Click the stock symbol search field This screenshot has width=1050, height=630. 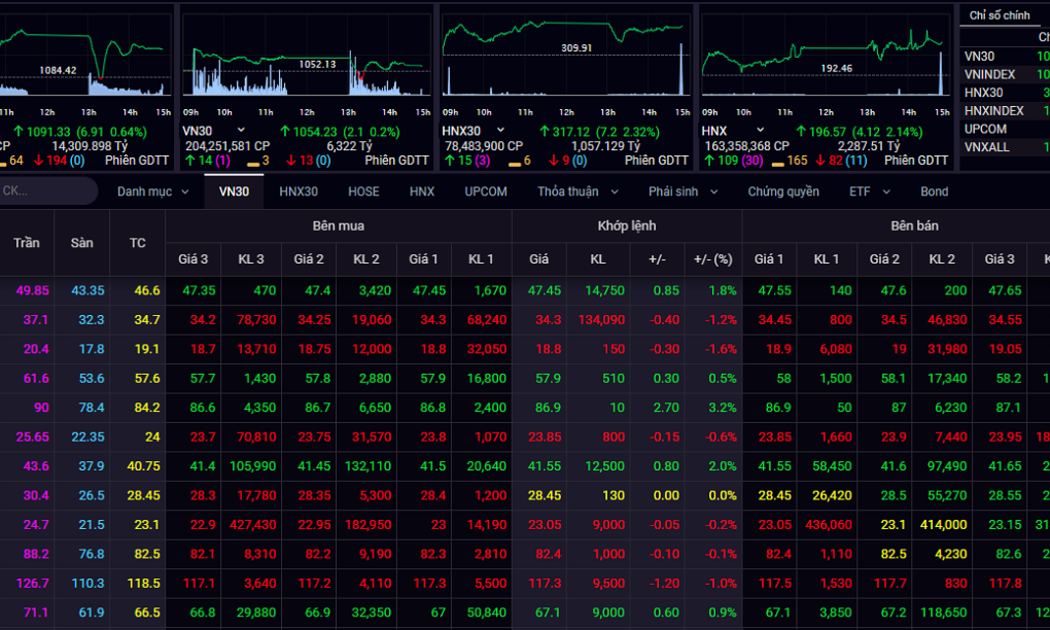click(45, 191)
